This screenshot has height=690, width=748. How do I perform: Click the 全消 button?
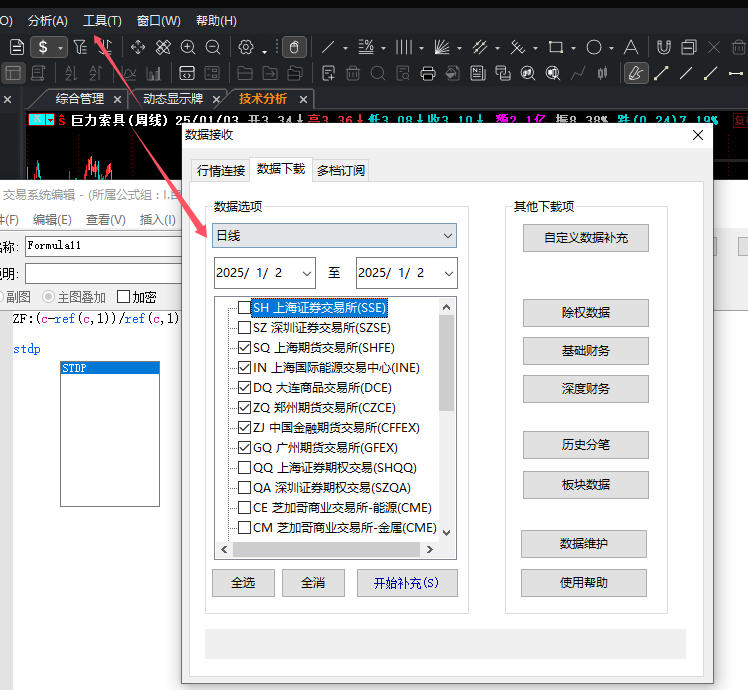coord(313,583)
